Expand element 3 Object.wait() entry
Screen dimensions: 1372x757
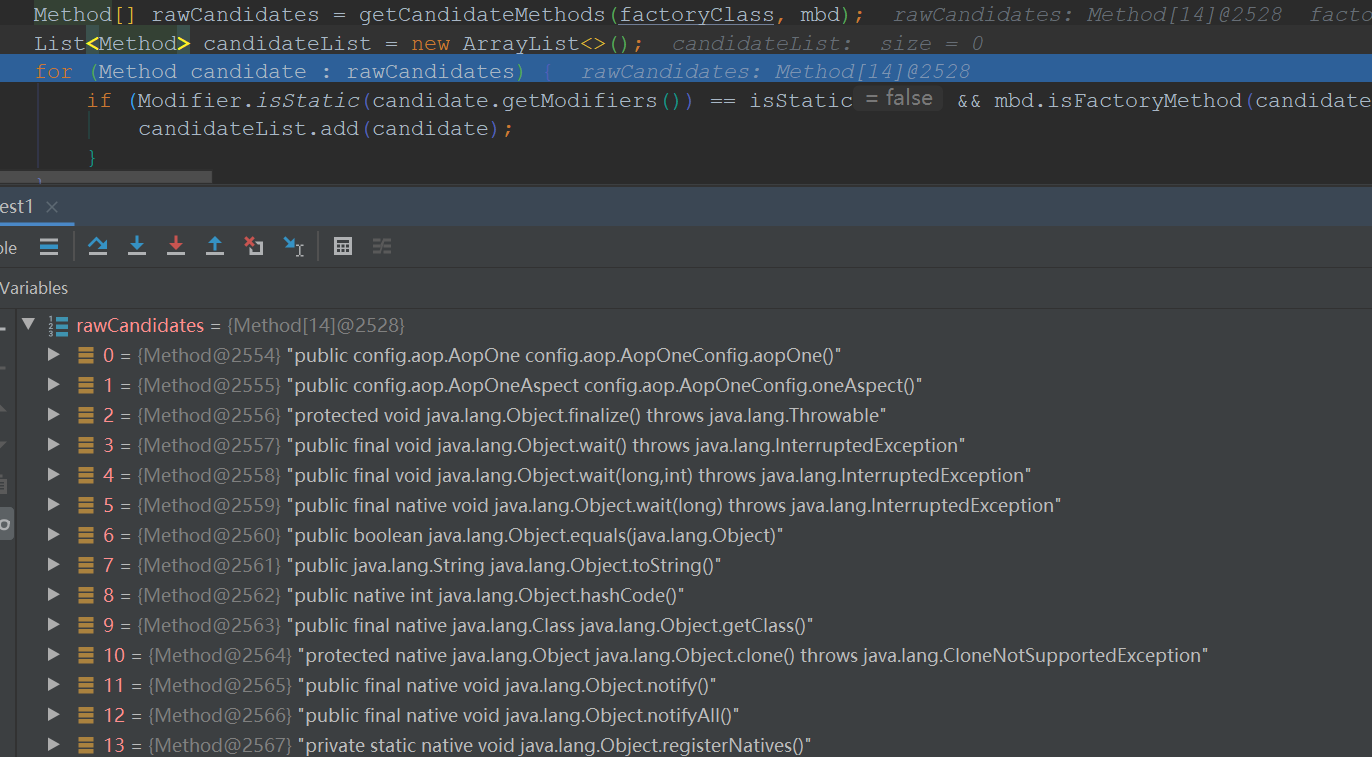(54, 445)
